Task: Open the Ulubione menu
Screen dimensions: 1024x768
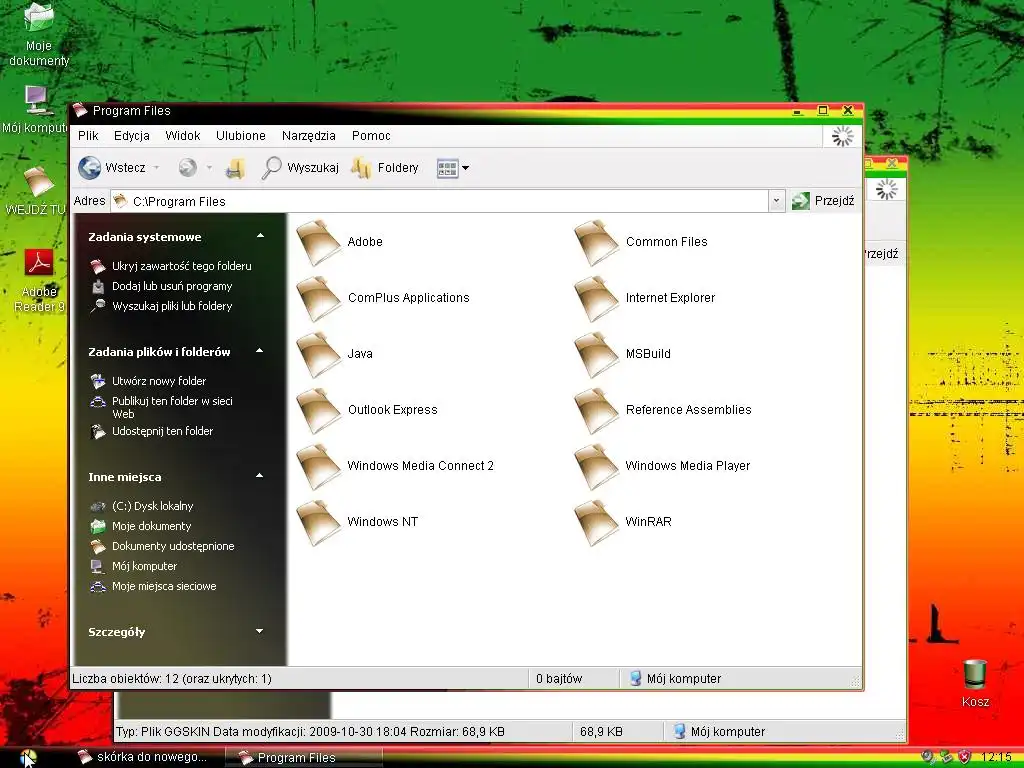Action: [241, 136]
